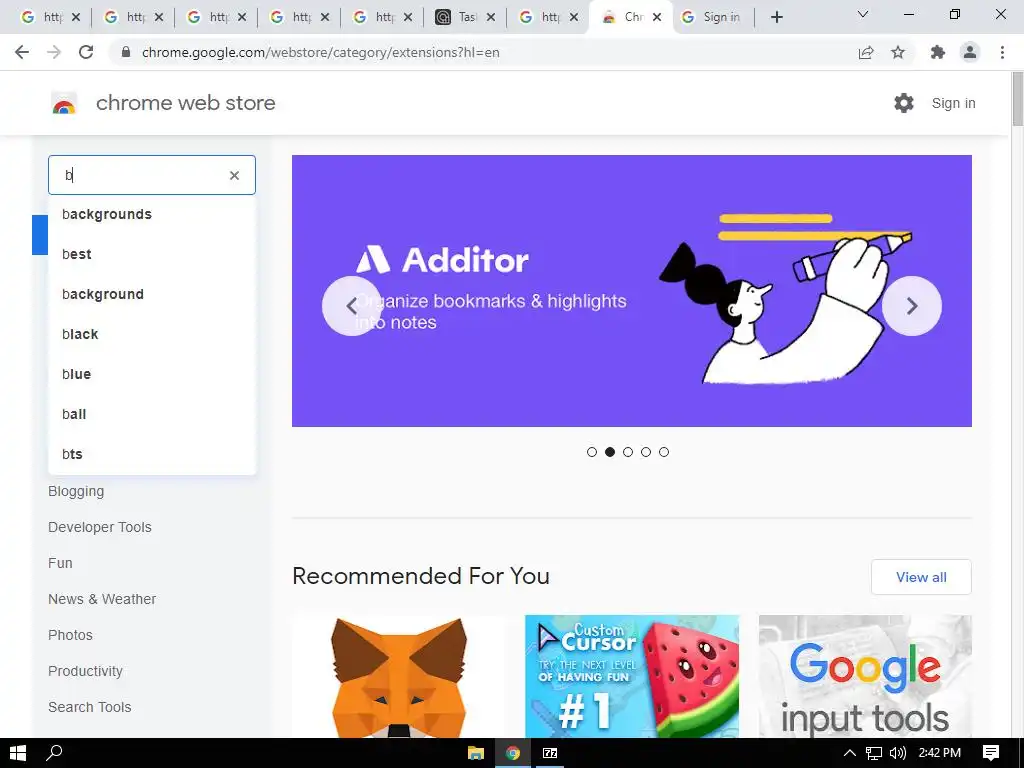Click the site lock icon in address bar

[126, 52]
